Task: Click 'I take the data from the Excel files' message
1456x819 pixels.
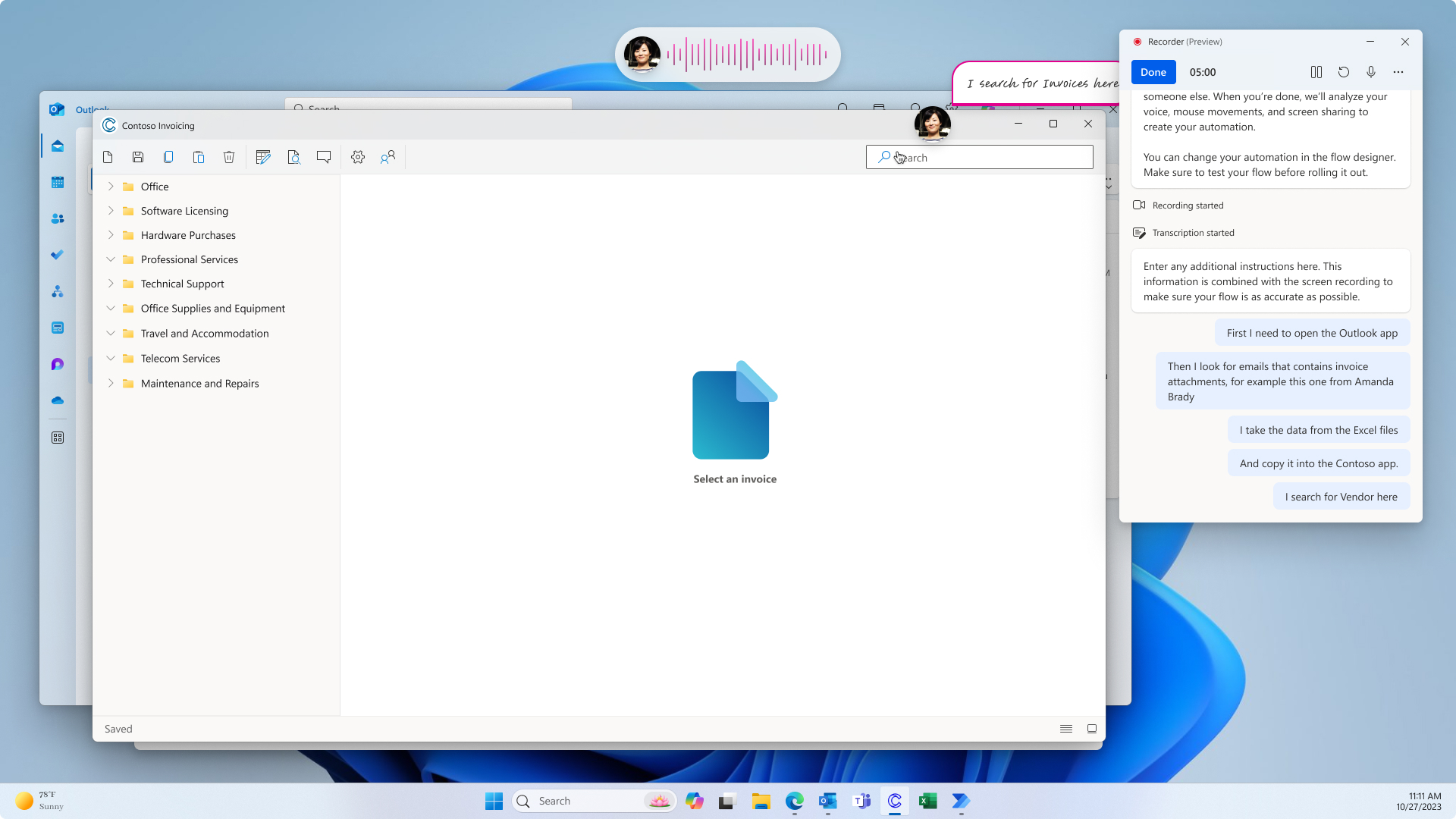Action: point(1319,430)
